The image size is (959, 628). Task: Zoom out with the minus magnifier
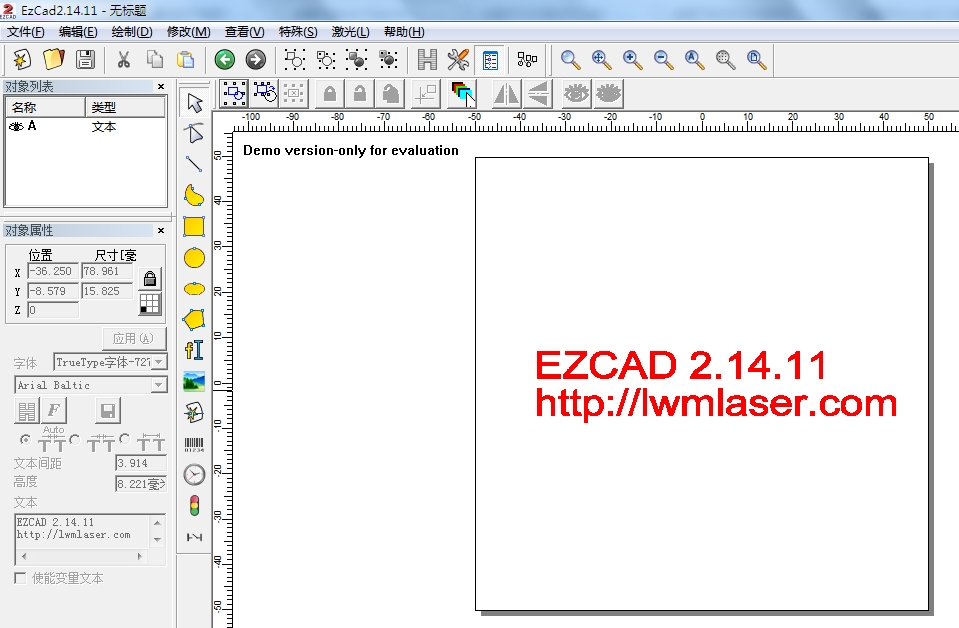pos(664,59)
